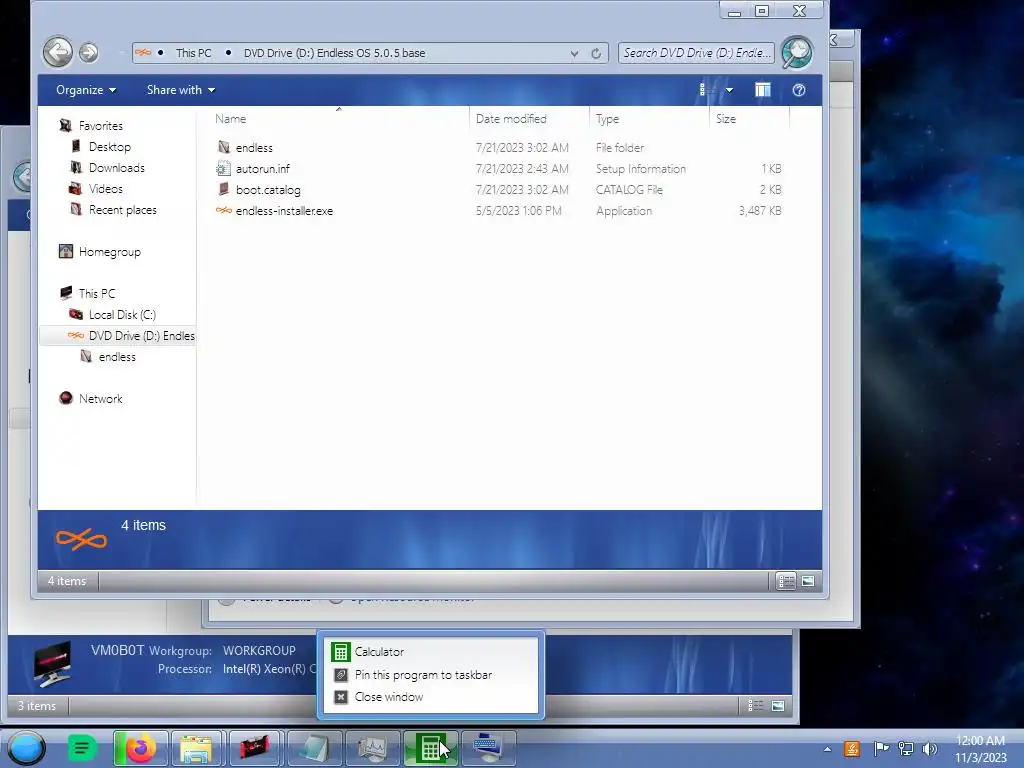This screenshot has width=1024, height=768.
Task: Click the CATALOG File type cell
Action: click(629, 189)
